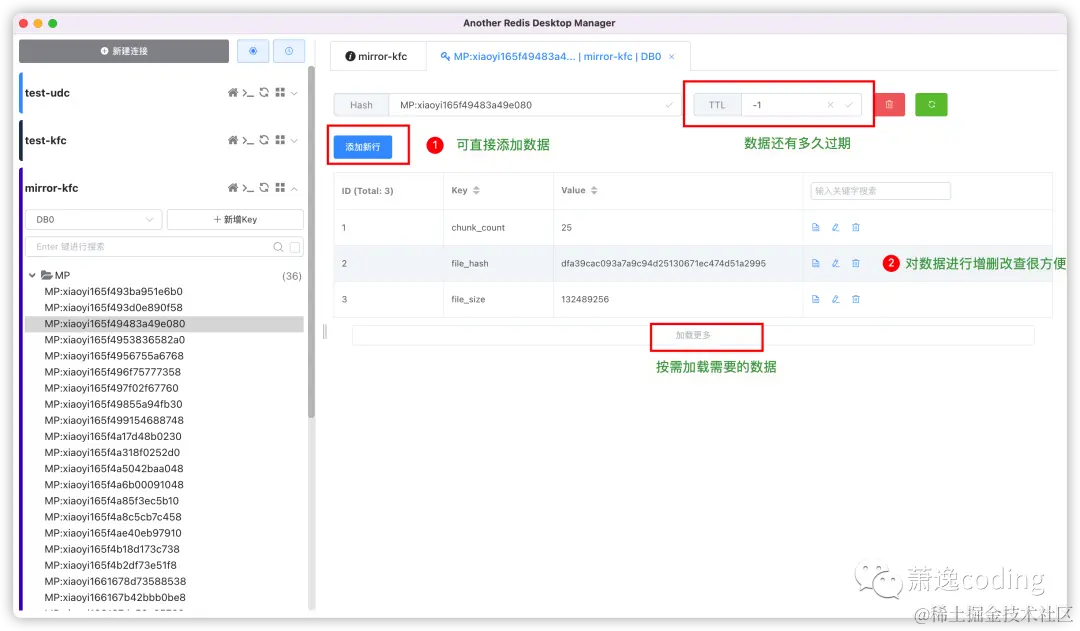The width and height of the screenshot is (1080, 631).
Task: Expand the test-udc connection chevron
Action: pyautogui.click(x=294, y=93)
